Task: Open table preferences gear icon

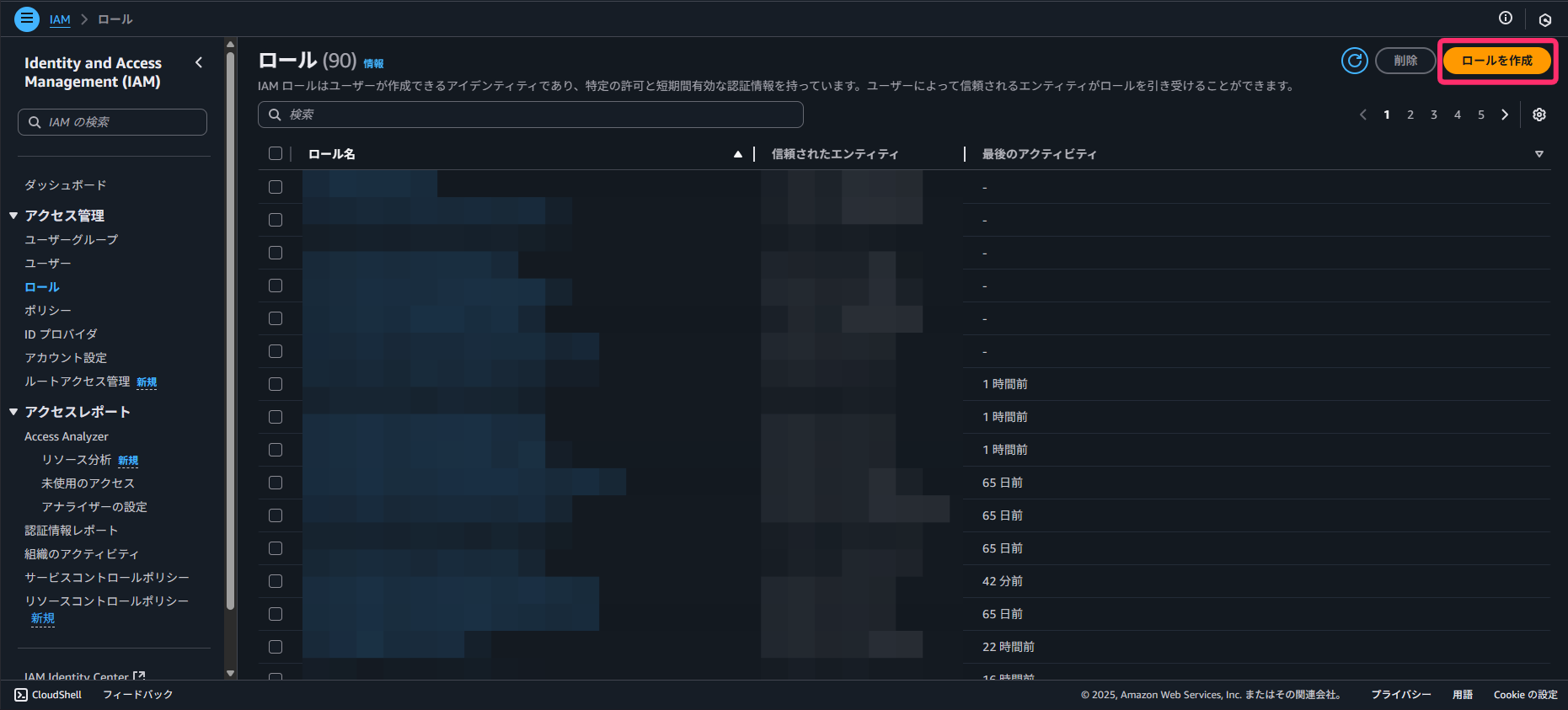Action: point(1539,115)
